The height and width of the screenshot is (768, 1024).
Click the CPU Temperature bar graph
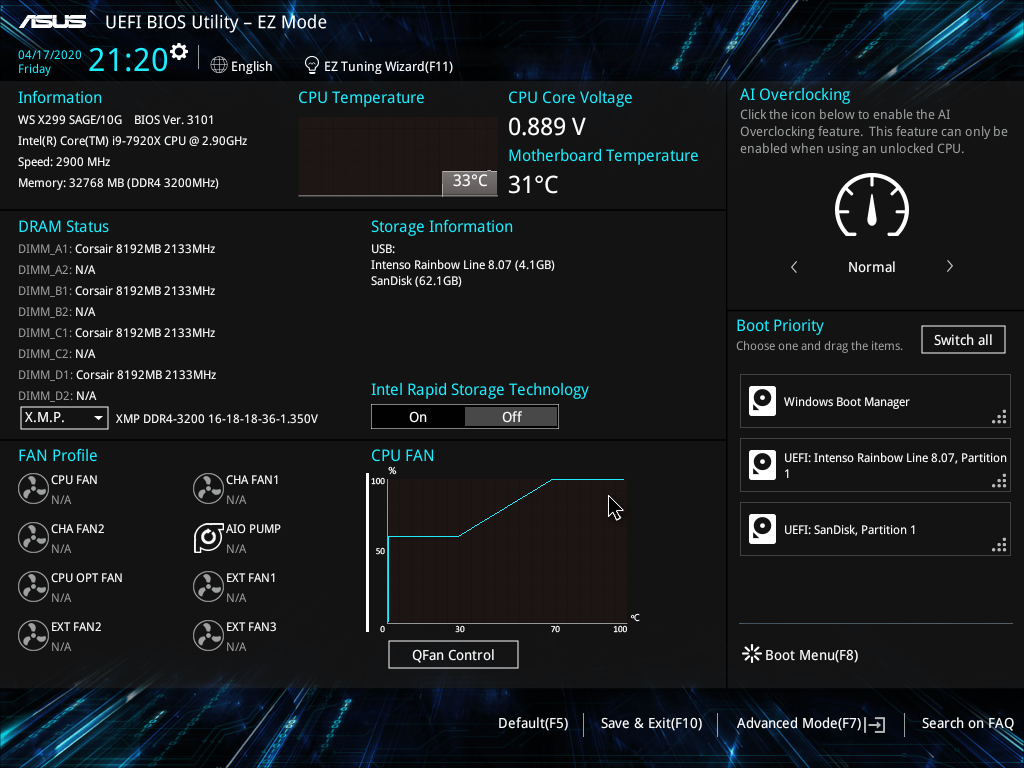tap(398, 157)
